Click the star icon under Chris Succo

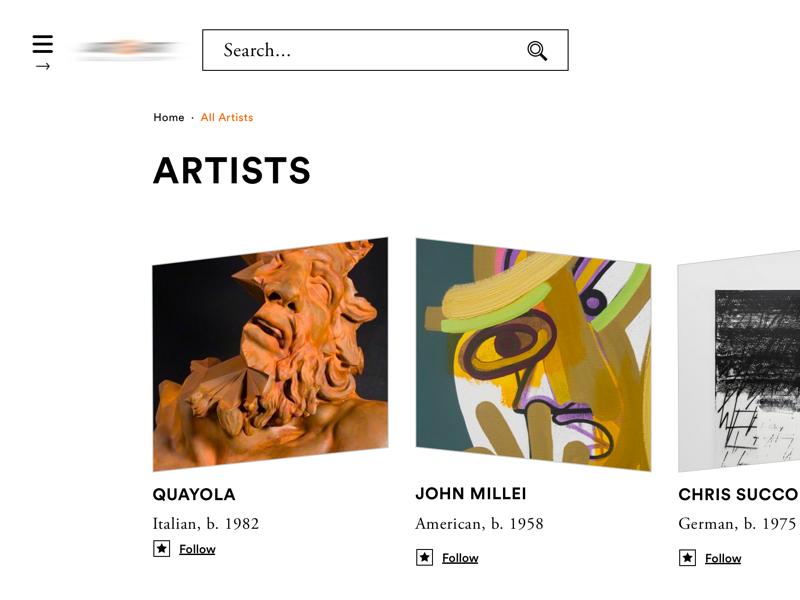coord(687,557)
